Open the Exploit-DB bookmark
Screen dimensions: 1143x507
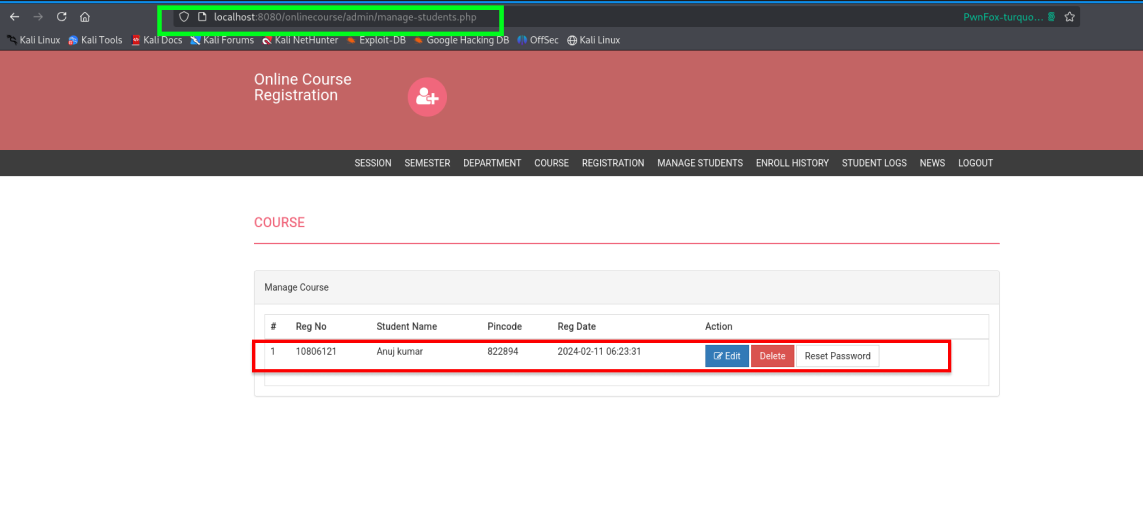coord(376,40)
